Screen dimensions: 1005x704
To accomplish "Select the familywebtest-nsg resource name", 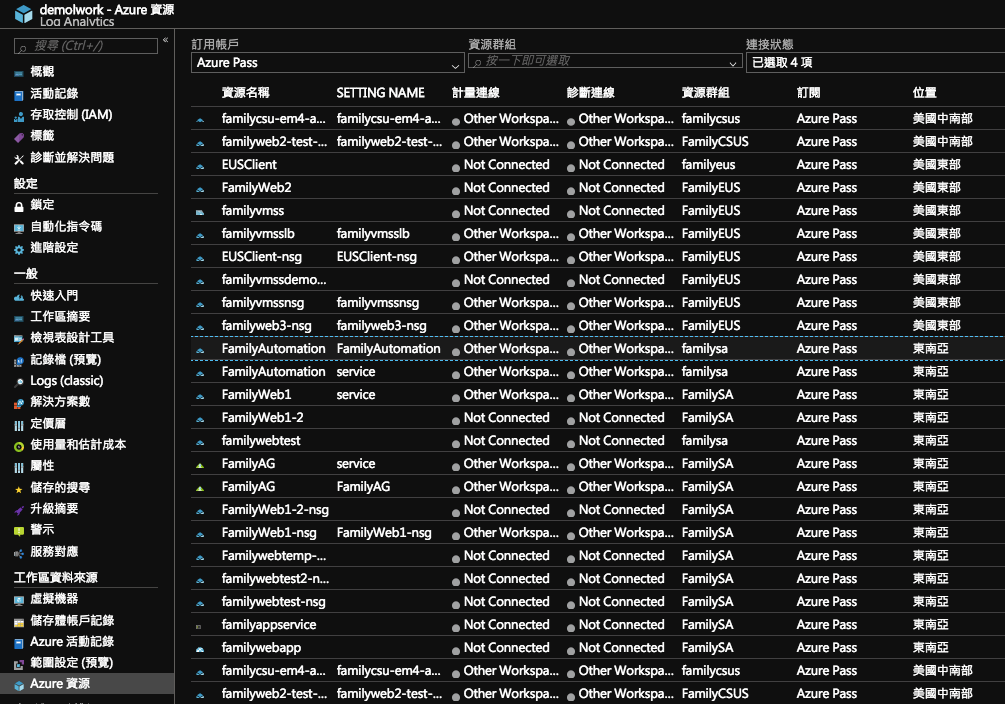I will 273,602.
